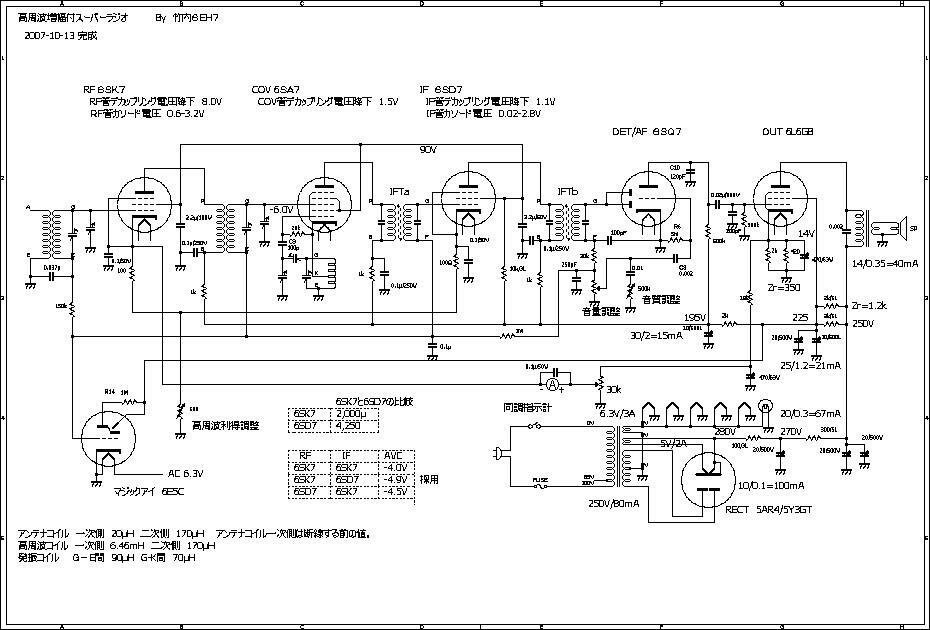Click the 6SA7 converter tube symbol

click(x=324, y=204)
